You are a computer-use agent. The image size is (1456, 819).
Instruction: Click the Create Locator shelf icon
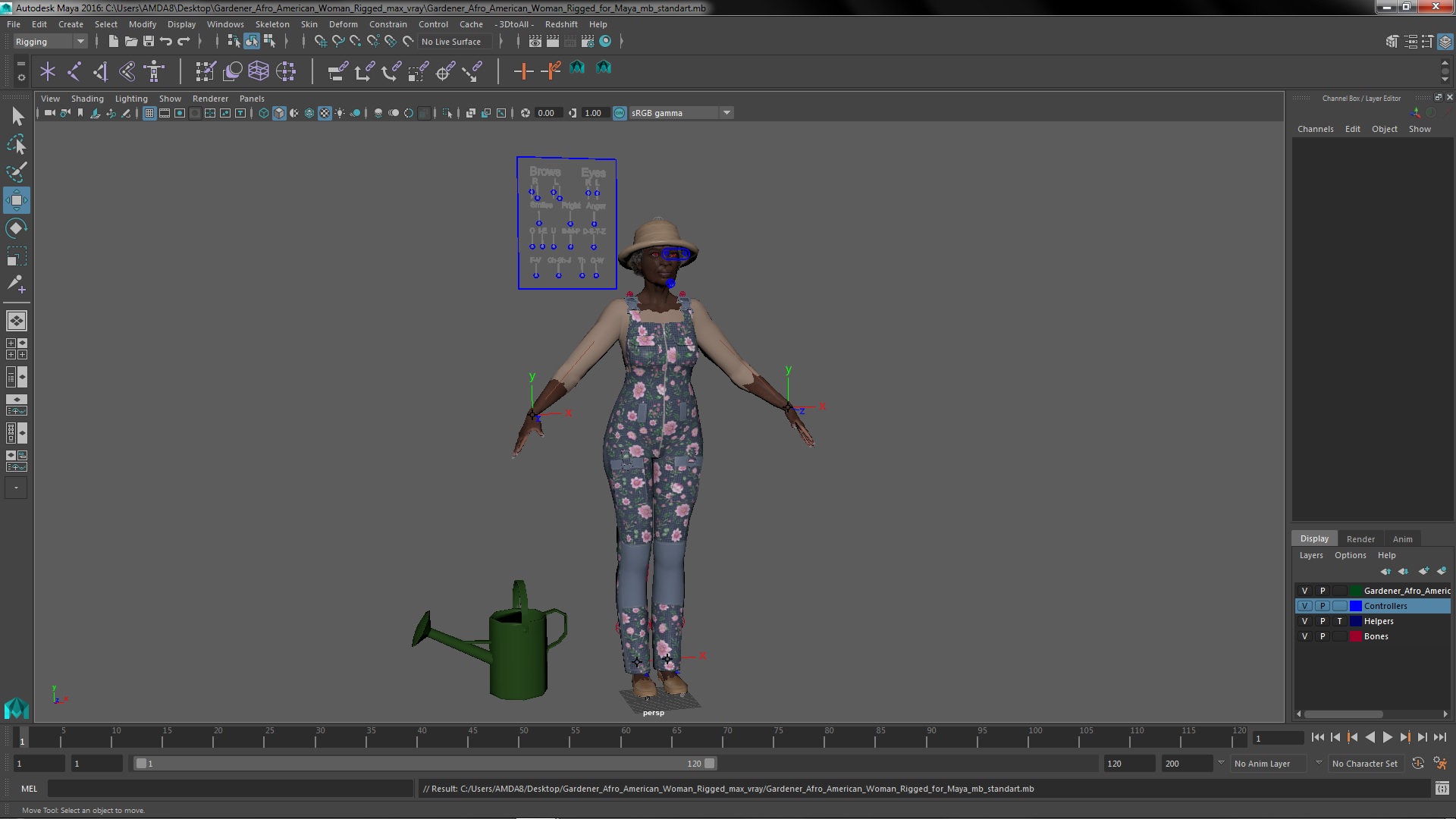pos(48,72)
